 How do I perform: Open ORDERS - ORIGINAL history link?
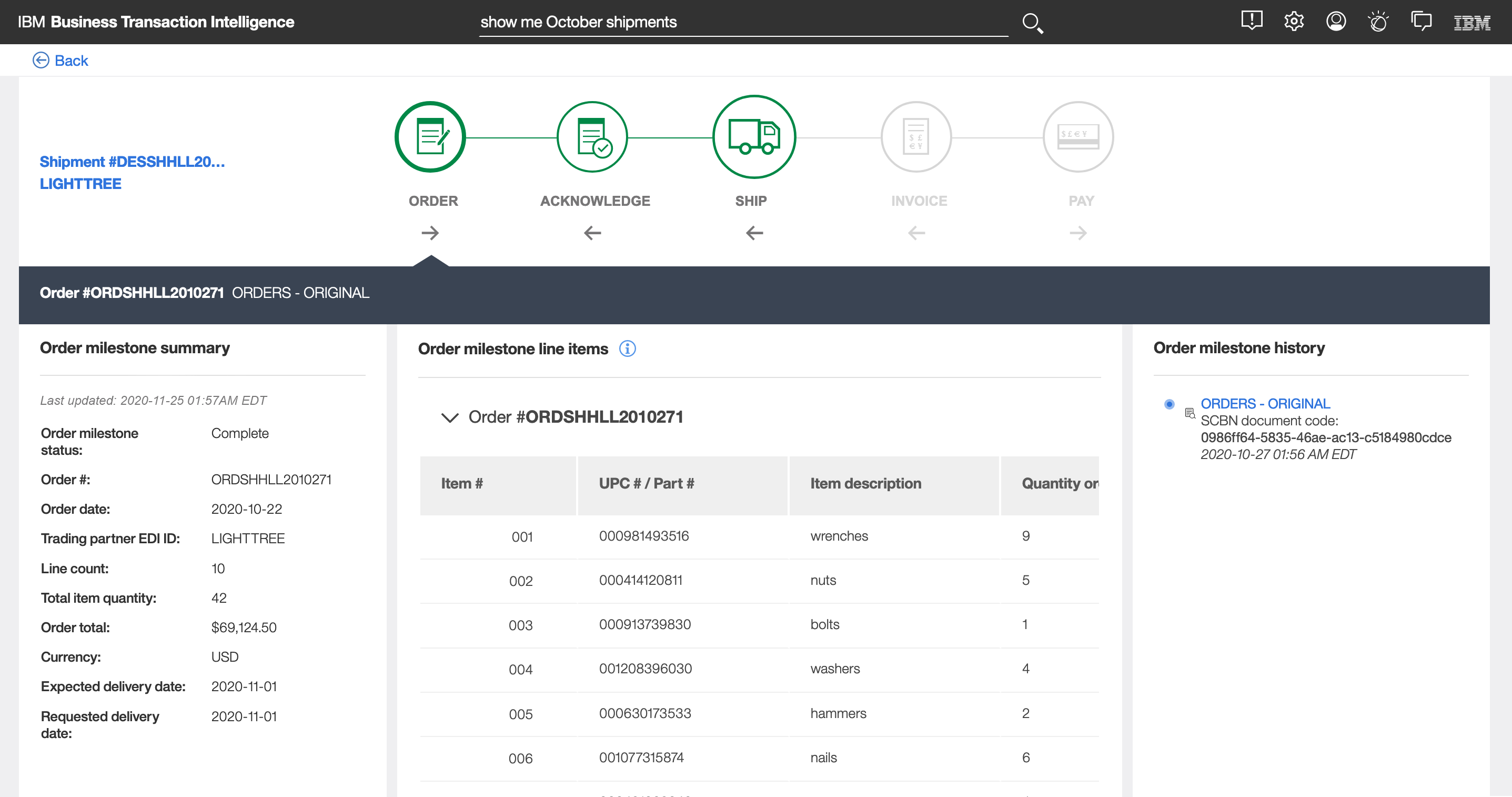pyautogui.click(x=1265, y=404)
